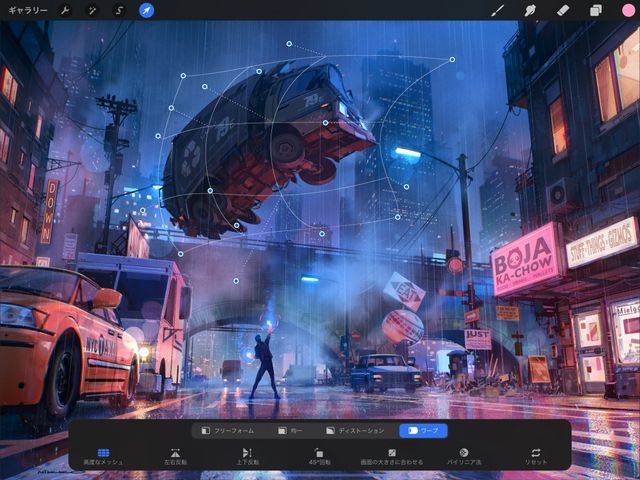Select the Paint brush tool

tap(497, 10)
